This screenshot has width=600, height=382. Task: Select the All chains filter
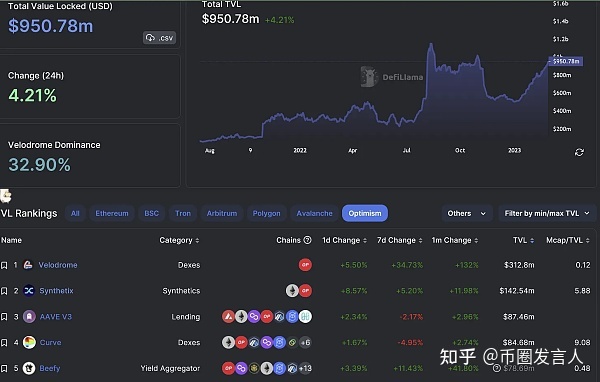(75, 213)
